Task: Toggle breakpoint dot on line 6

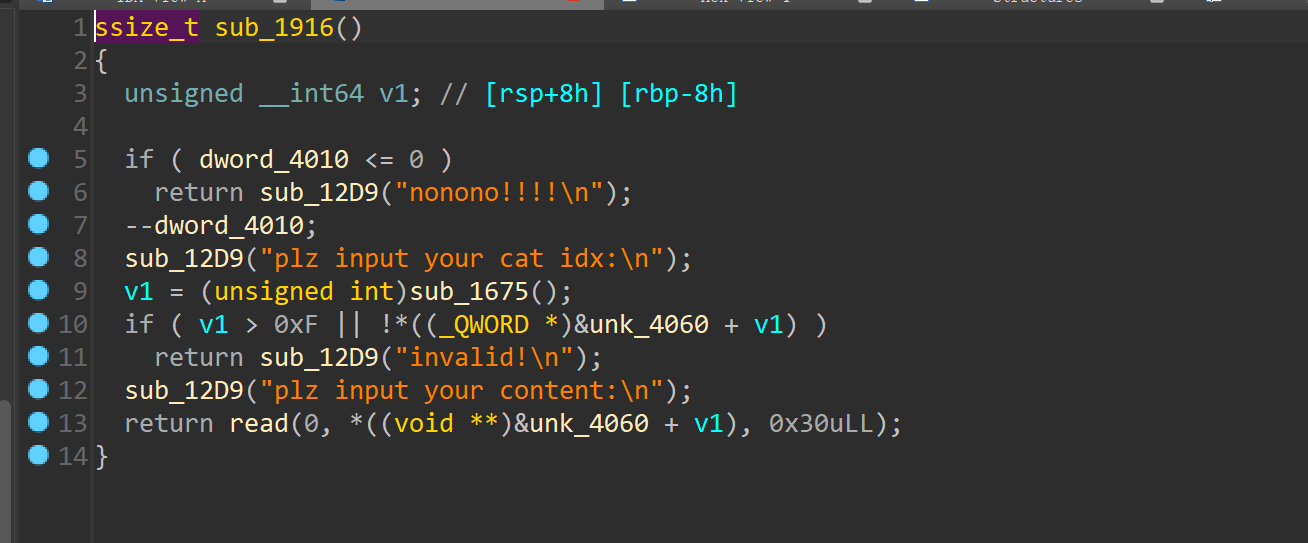Action: tap(39, 191)
